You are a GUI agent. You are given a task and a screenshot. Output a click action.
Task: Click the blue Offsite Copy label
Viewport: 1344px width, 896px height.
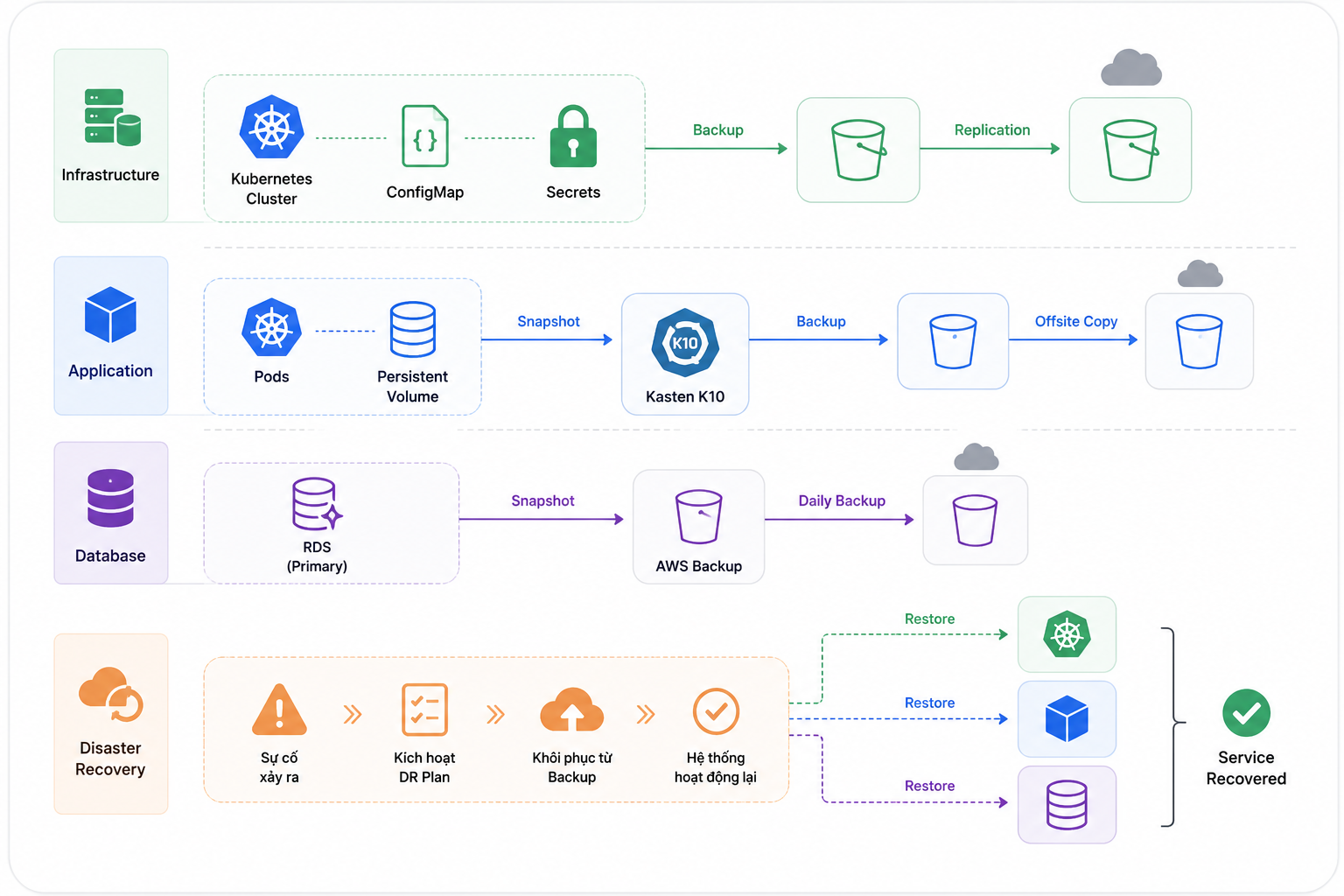coord(1076,322)
